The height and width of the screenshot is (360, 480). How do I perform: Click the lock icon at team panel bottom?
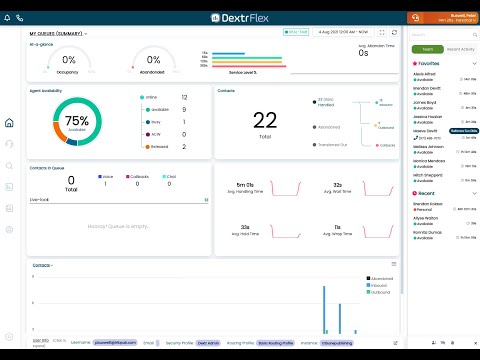point(453,343)
